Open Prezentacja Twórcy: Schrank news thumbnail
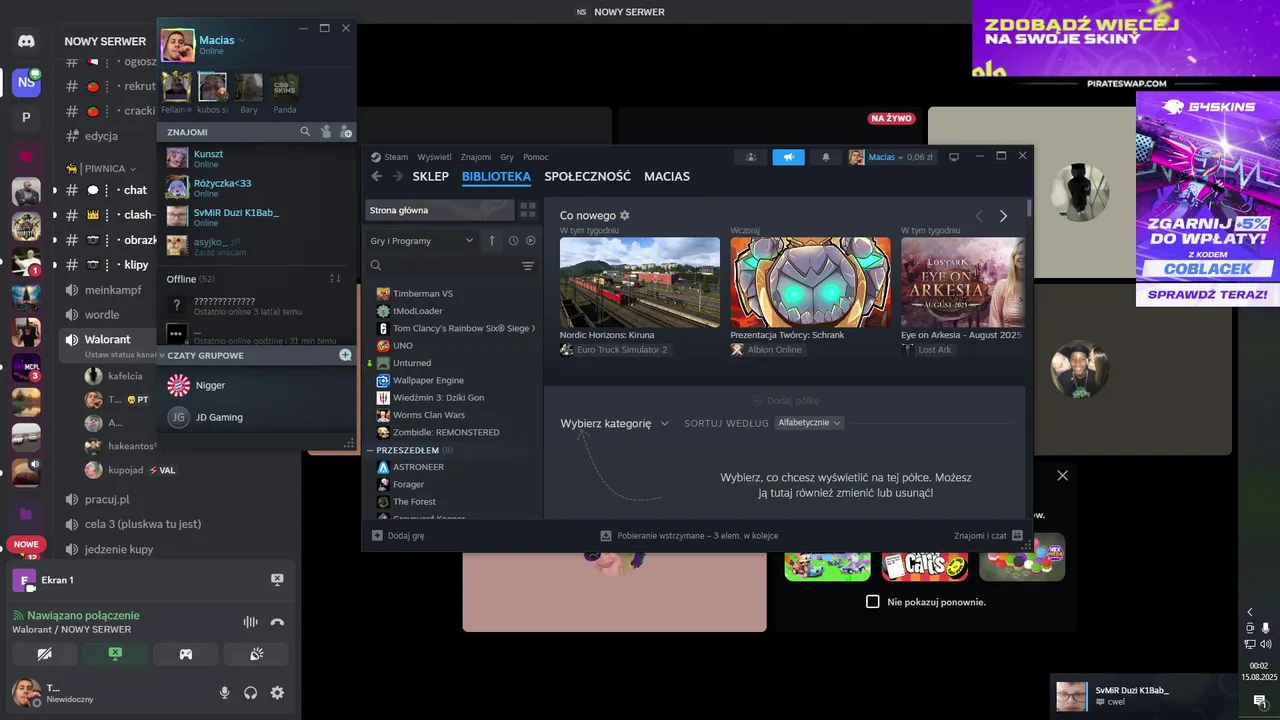 (x=810, y=282)
